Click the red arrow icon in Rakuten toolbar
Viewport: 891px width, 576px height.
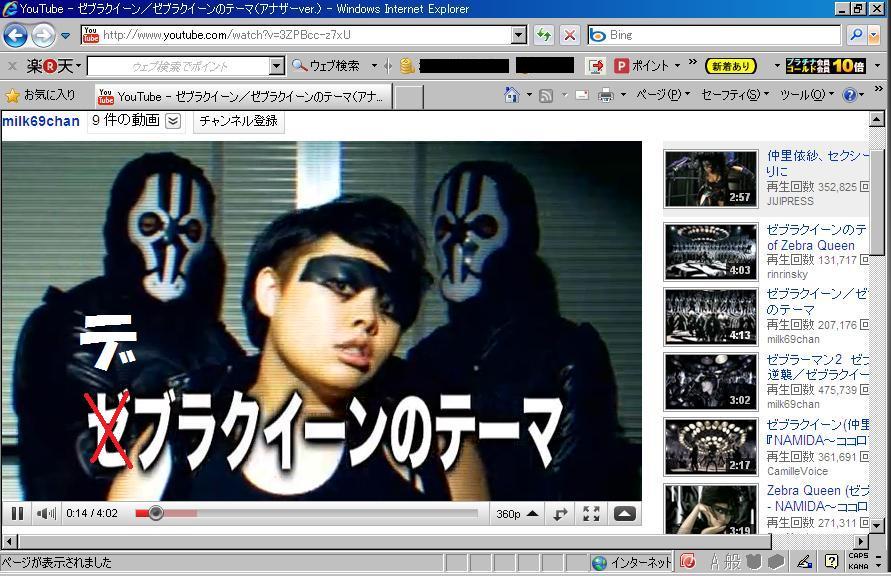click(x=596, y=66)
